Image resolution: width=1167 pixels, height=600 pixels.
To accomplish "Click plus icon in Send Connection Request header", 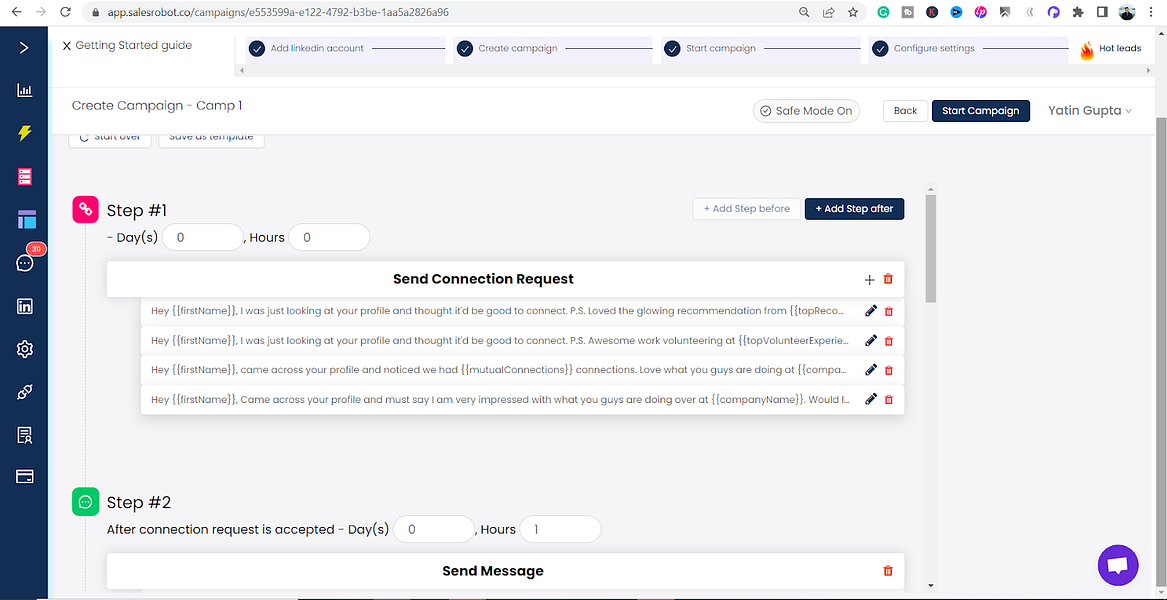I will (869, 280).
